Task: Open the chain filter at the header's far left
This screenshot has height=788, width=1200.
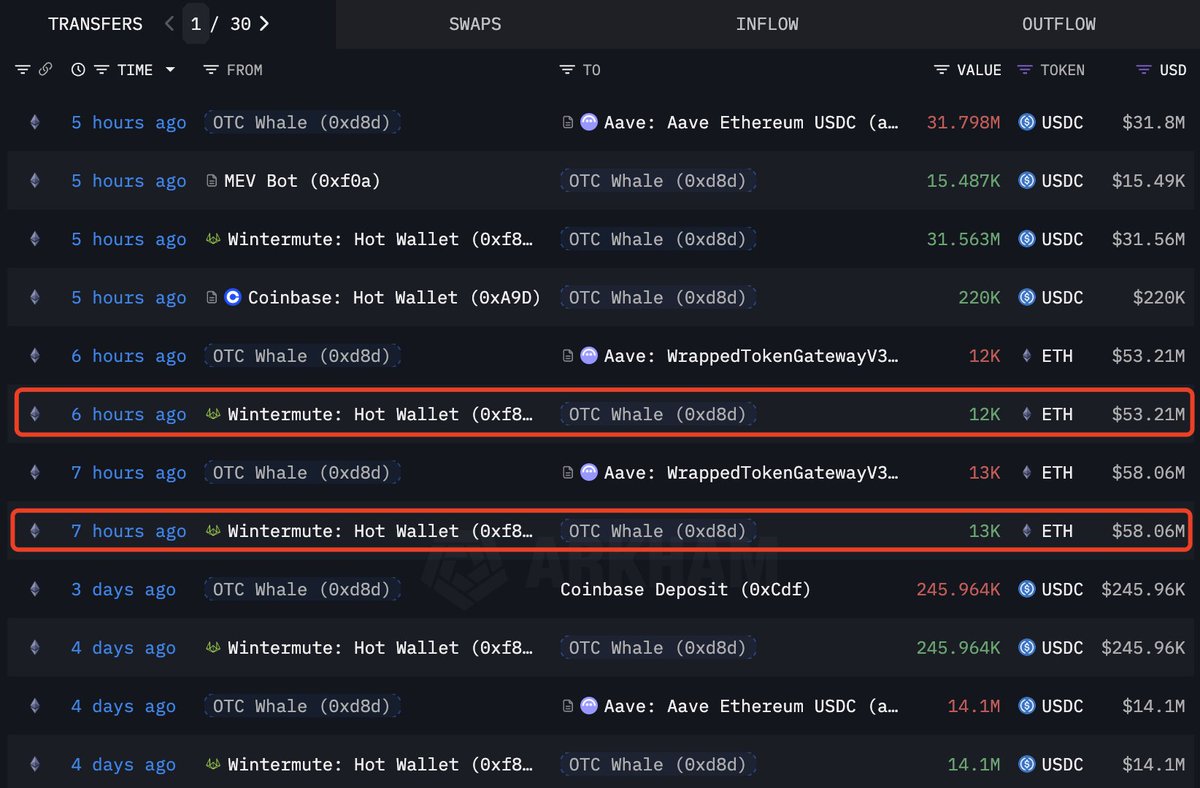Action: tap(23, 70)
